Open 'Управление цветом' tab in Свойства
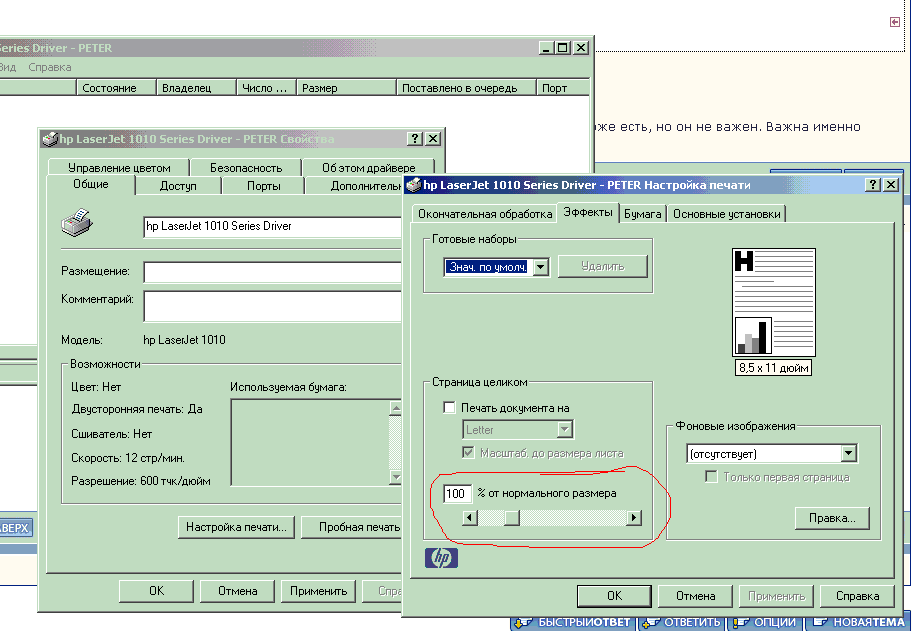This screenshot has height=631, width=920. click(119, 168)
